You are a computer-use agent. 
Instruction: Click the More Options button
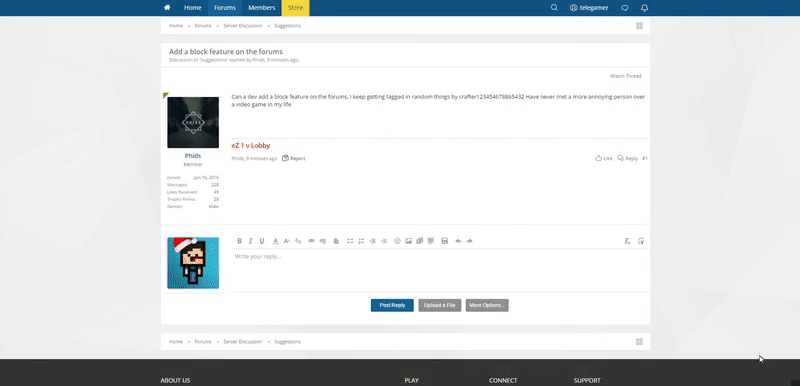487,305
